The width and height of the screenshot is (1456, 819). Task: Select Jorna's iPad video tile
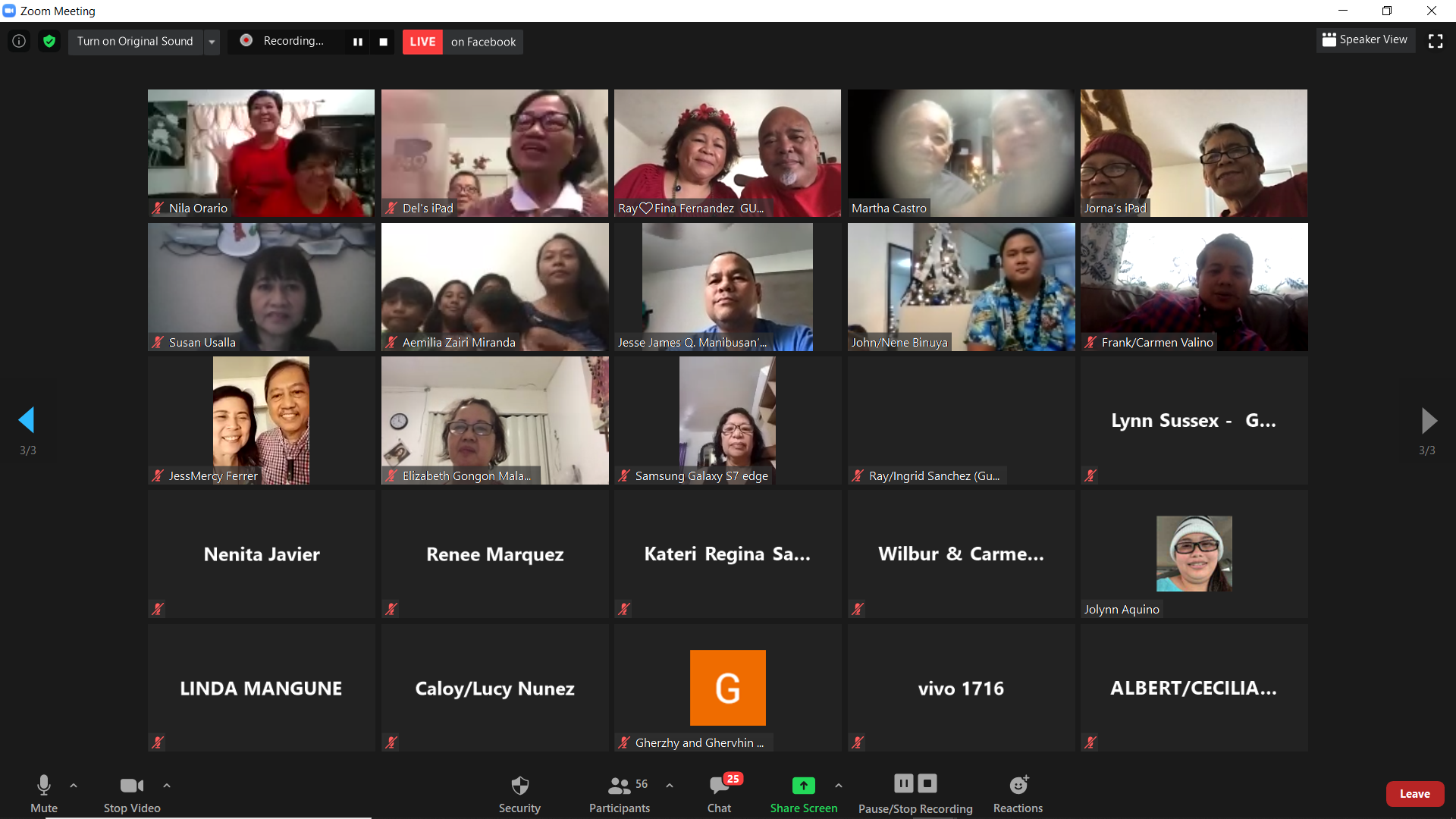pos(1194,153)
